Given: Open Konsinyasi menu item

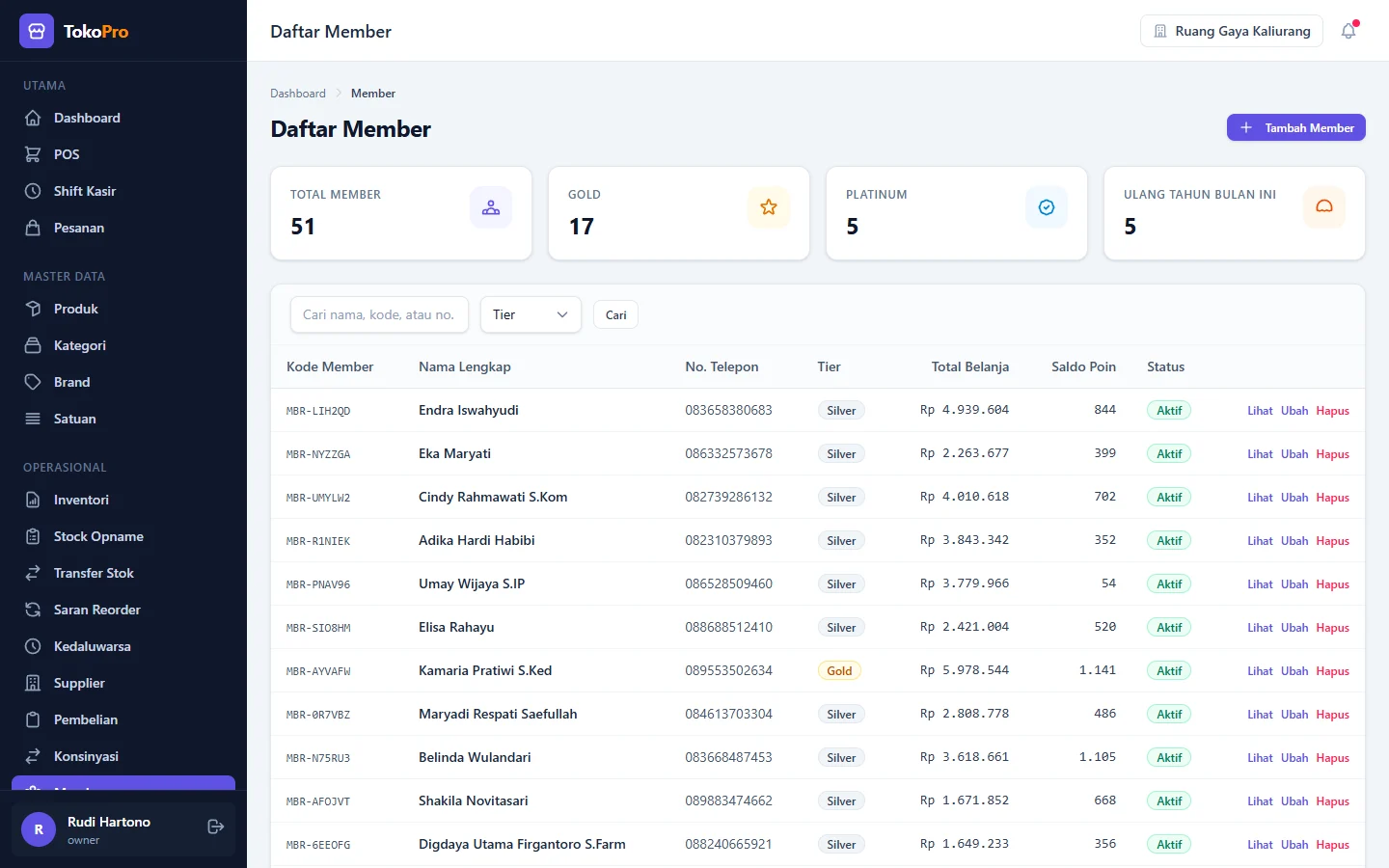Looking at the screenshot, I should click(123, 756).
